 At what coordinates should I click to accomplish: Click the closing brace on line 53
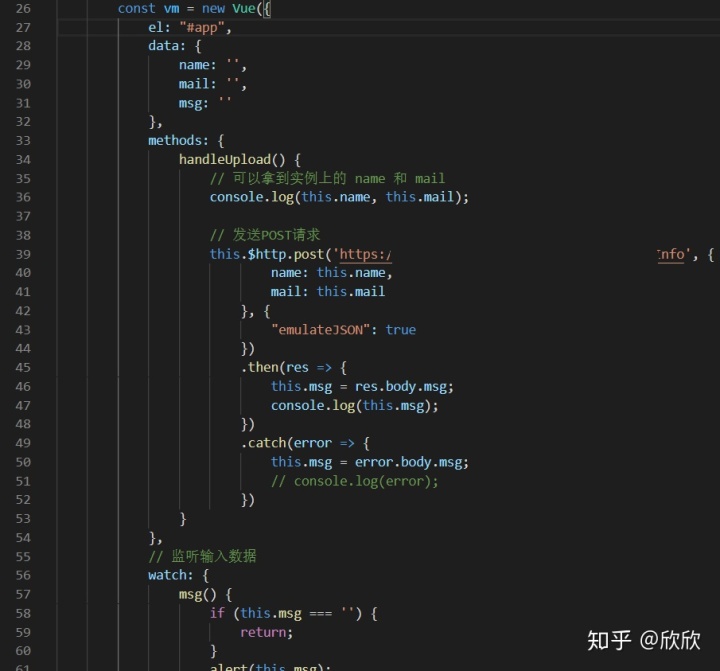point(183,519)
